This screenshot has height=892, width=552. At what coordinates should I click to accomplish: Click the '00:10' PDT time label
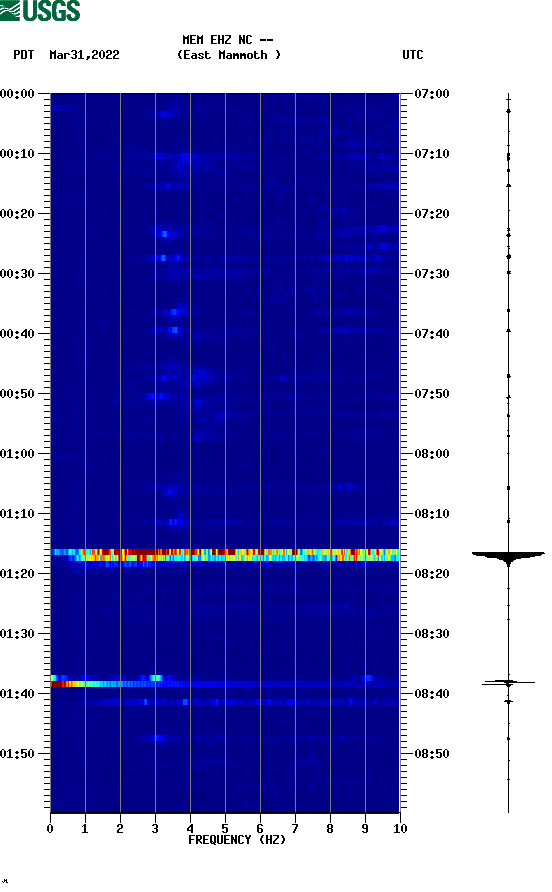click(x=18, y=154)
